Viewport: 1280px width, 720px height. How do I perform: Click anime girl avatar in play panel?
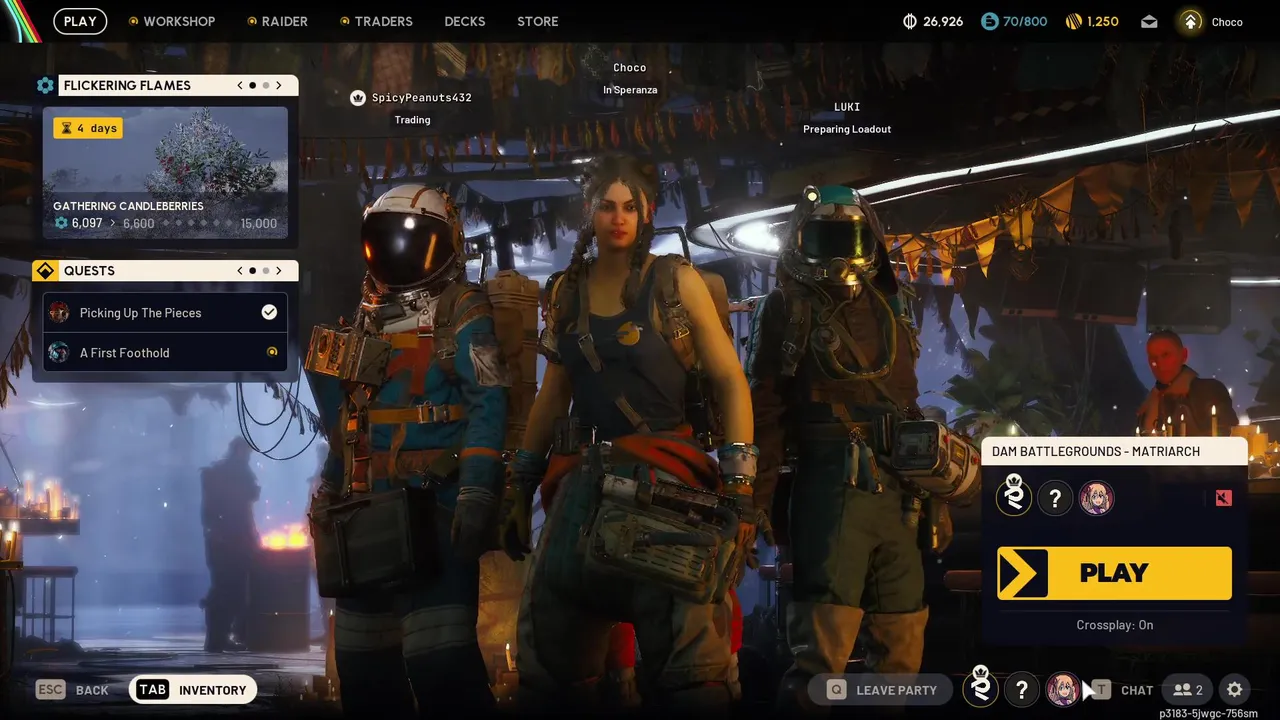[x=1097, y=498]
